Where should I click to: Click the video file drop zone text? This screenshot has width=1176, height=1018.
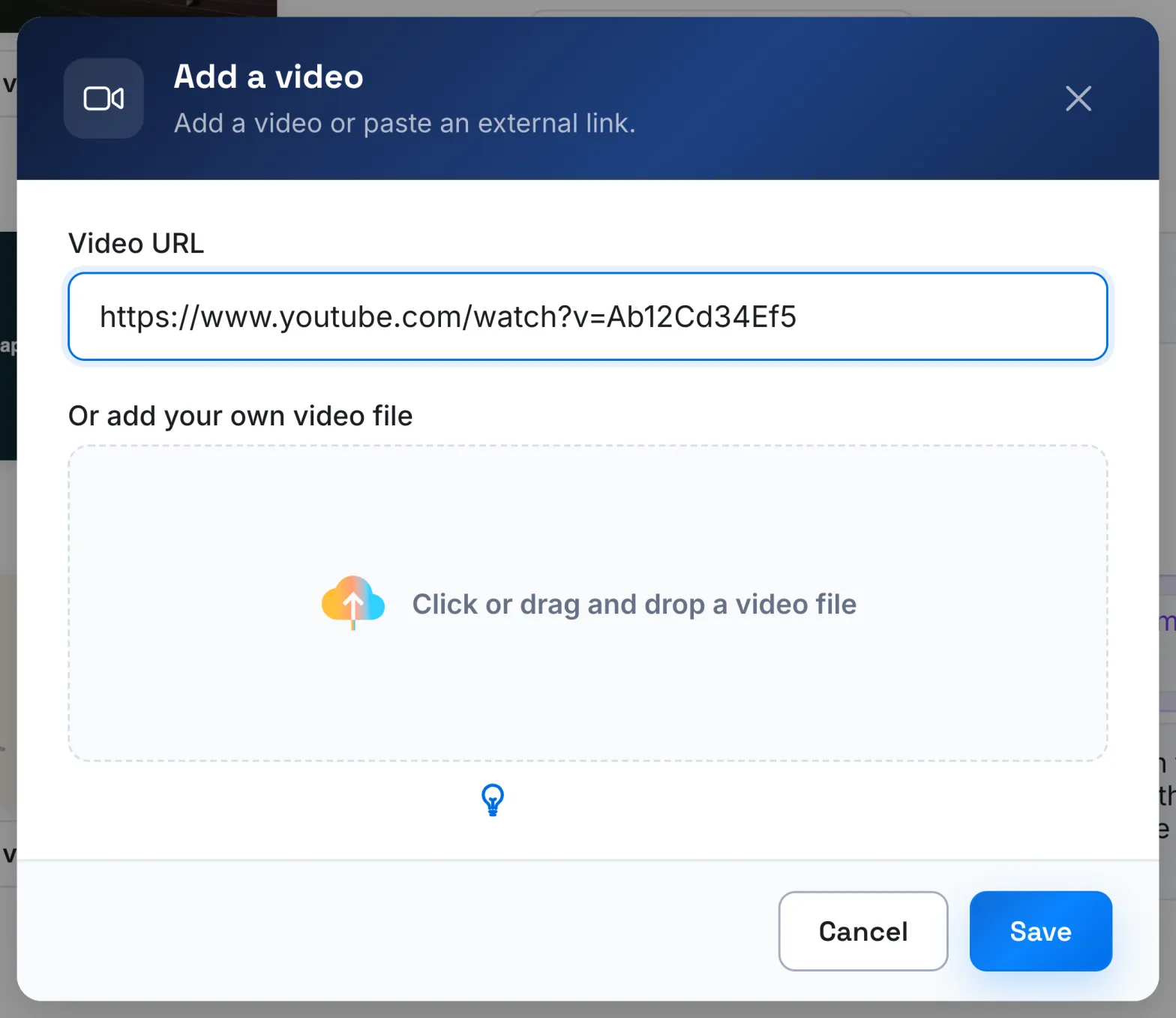(x=634, y=604)
